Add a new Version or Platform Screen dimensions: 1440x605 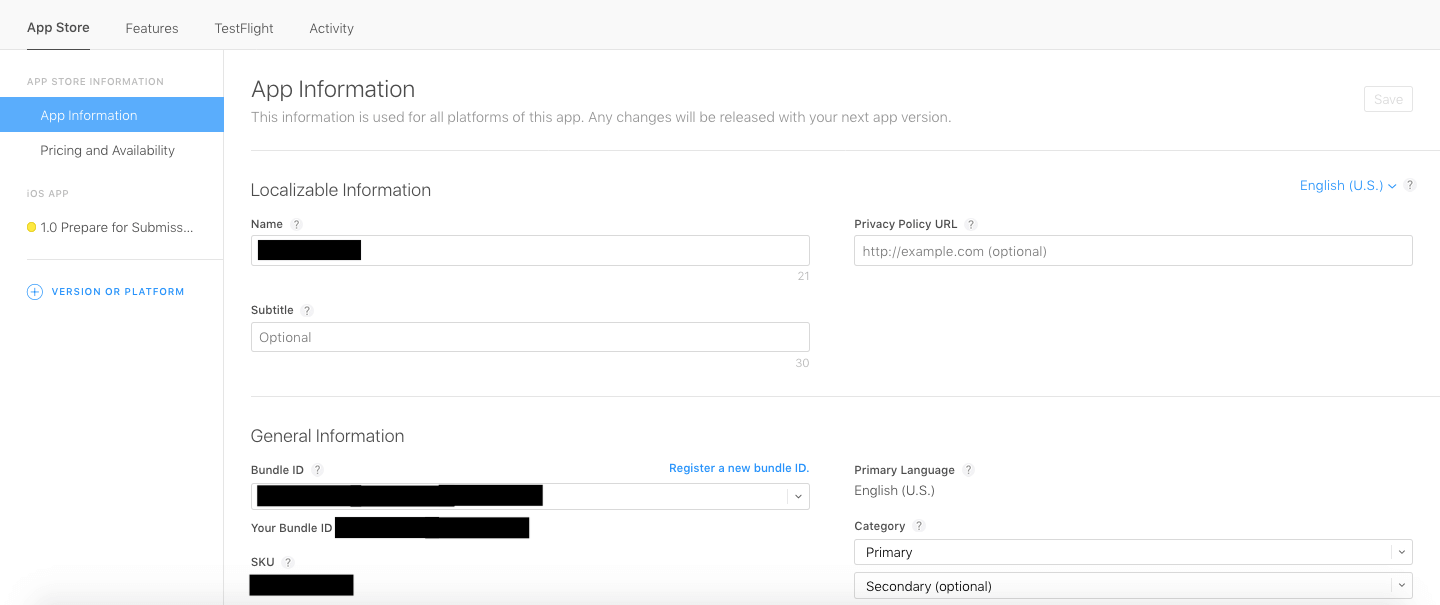(118, 292)
